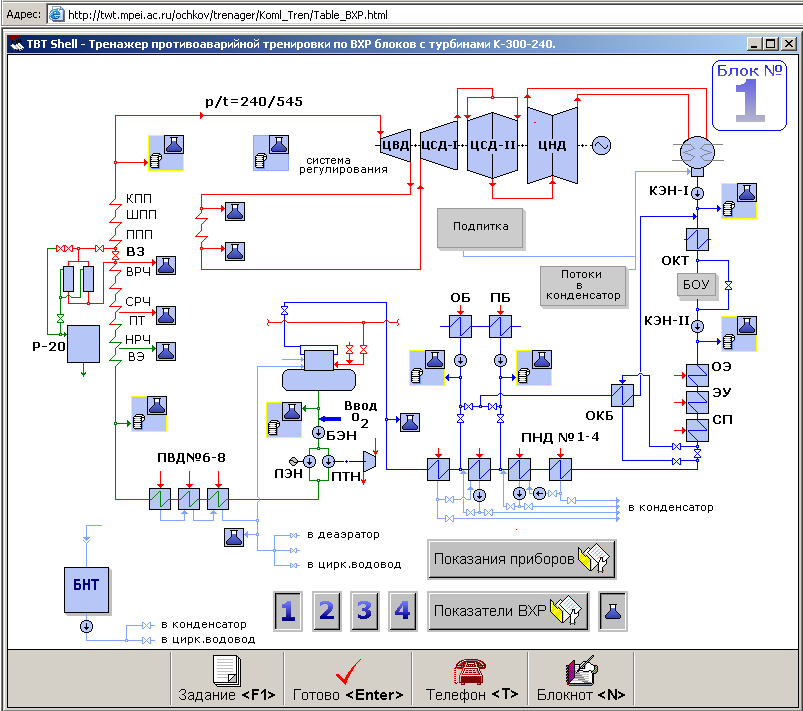
Task: Click the КЭН-I pump symbol
Action: click(x=698, y=193)
